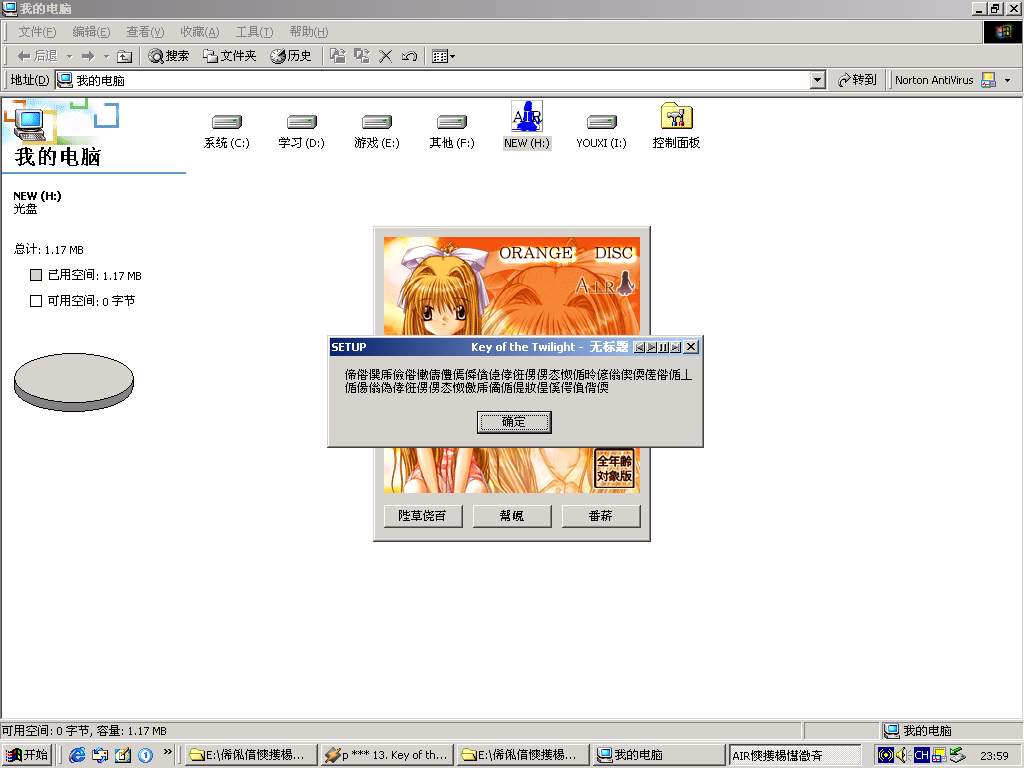Image resolution: width=1024 pixels, height=768 pixels.
Task: Click the disk usage pie chart
Action: click(x=74, y=382)
